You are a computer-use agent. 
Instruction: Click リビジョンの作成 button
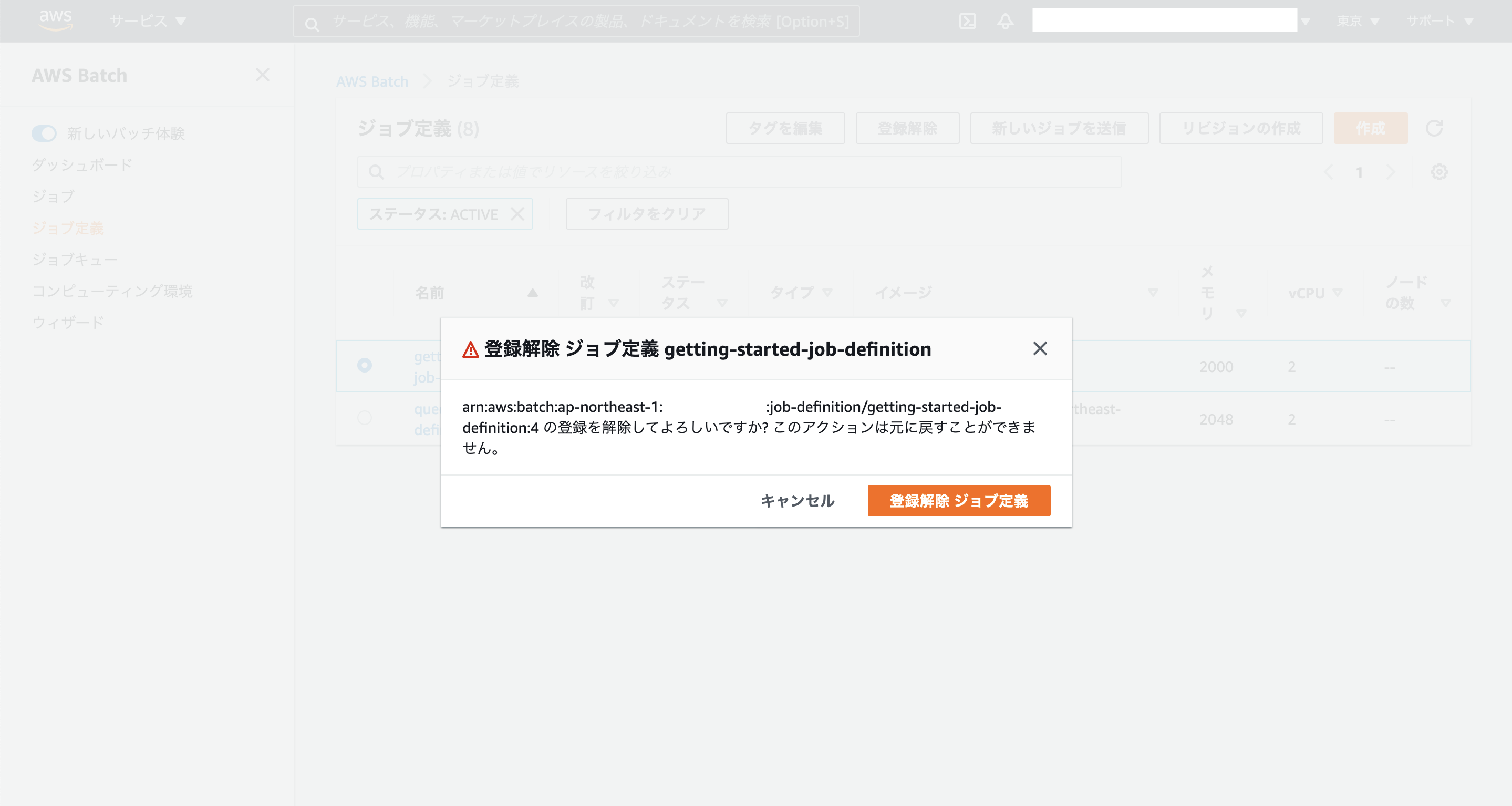1241,129
